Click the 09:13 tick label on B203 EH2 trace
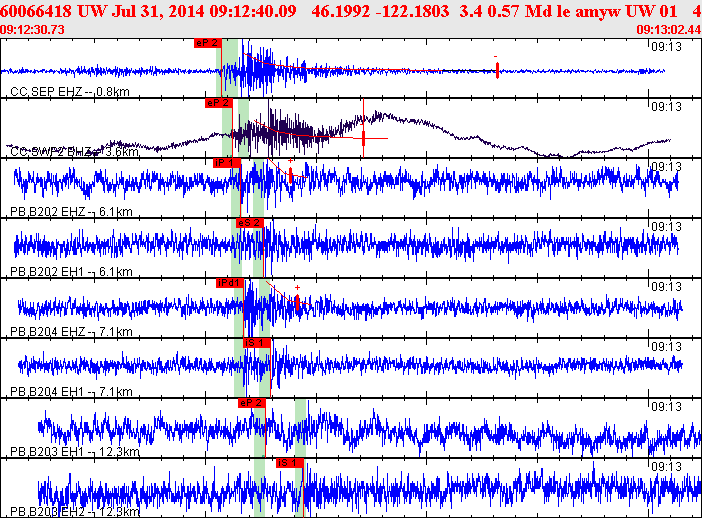This screenshot has height=518, width=702. pos(666,467)
